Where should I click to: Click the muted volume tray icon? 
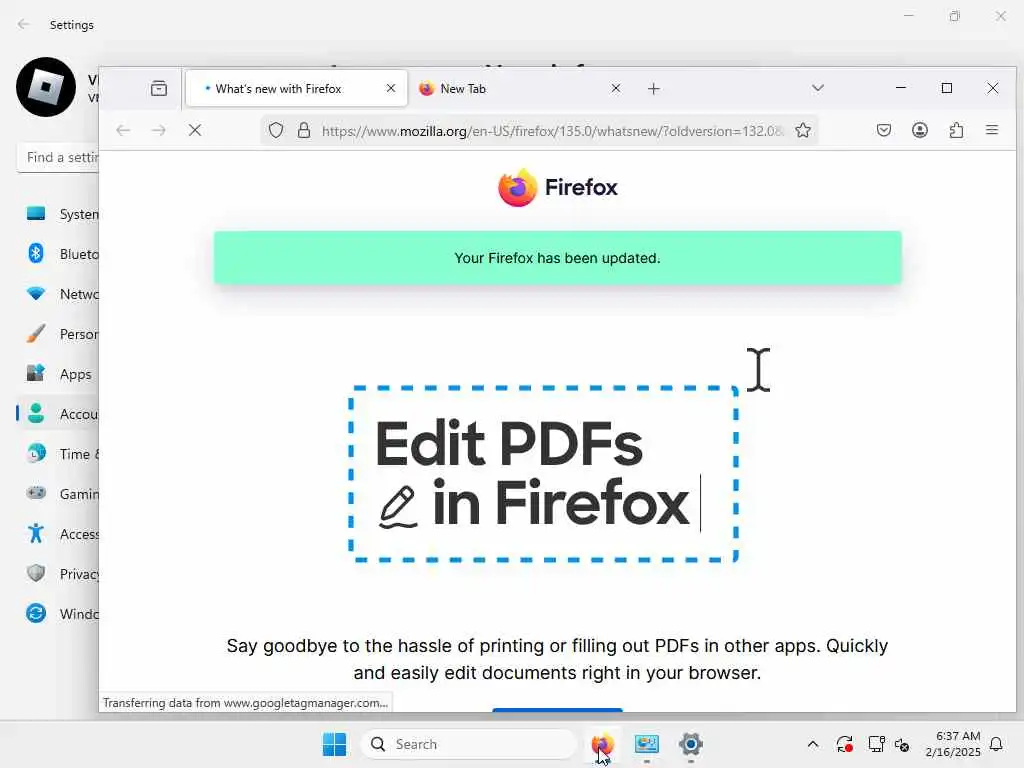(x=903, y=744)
